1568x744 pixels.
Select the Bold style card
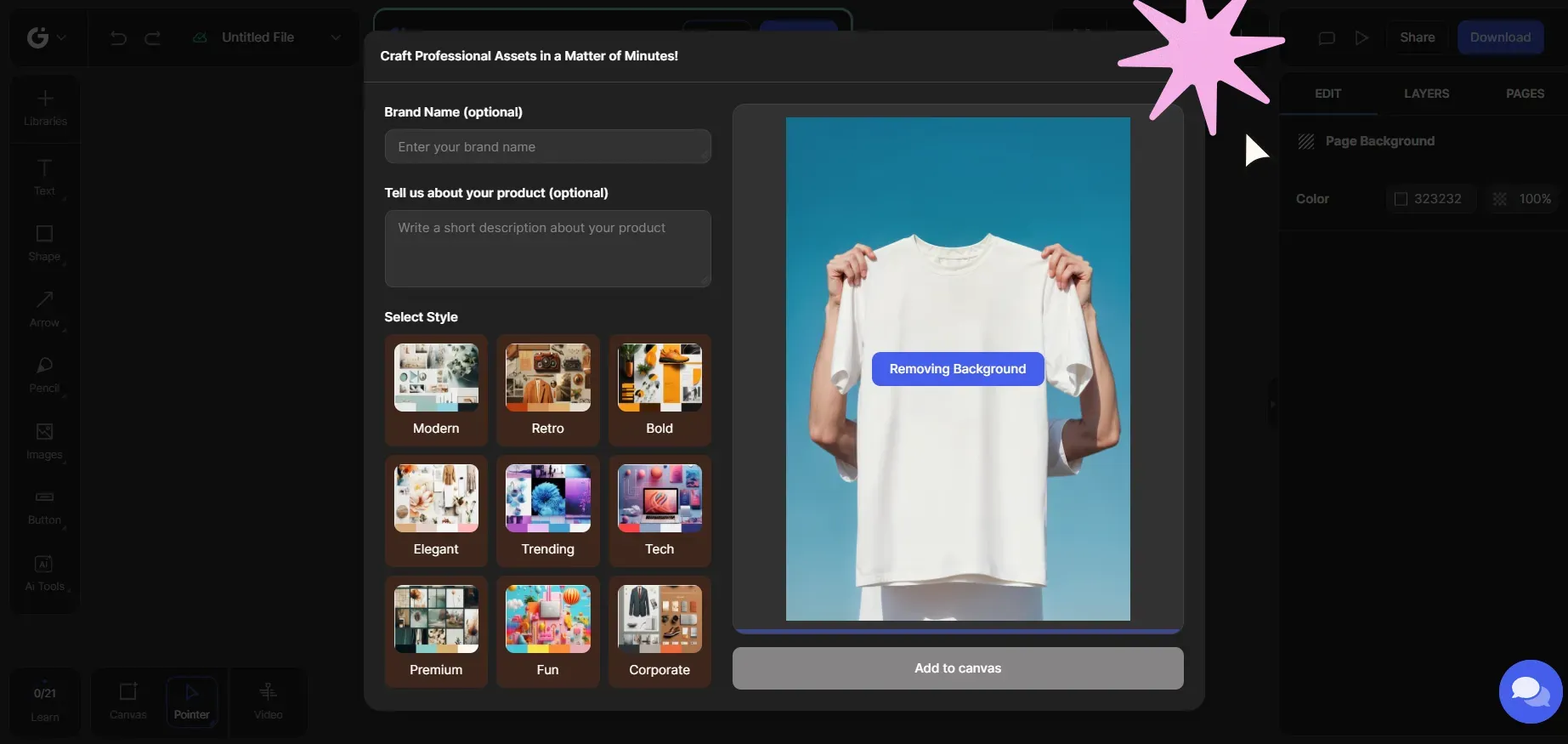click(659, 390)
